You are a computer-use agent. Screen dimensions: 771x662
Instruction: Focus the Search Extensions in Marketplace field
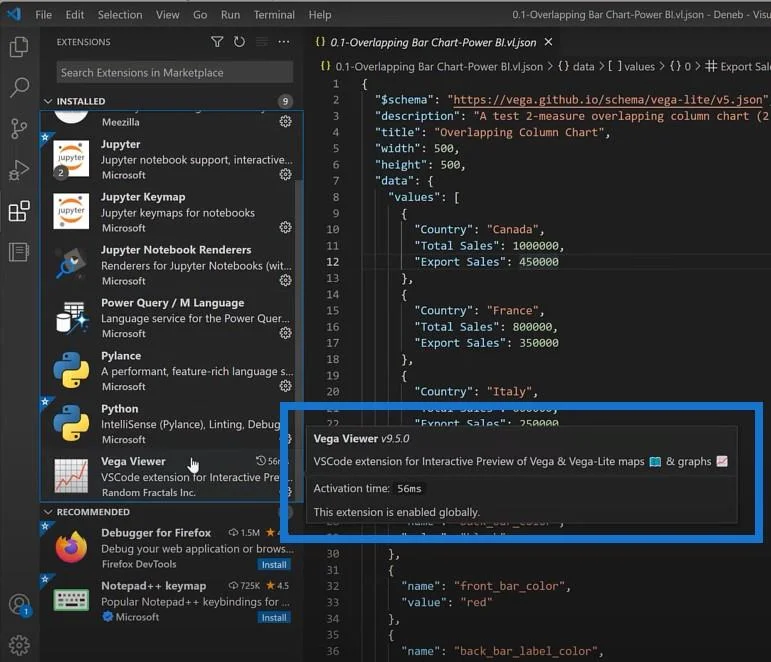(175, 72)
